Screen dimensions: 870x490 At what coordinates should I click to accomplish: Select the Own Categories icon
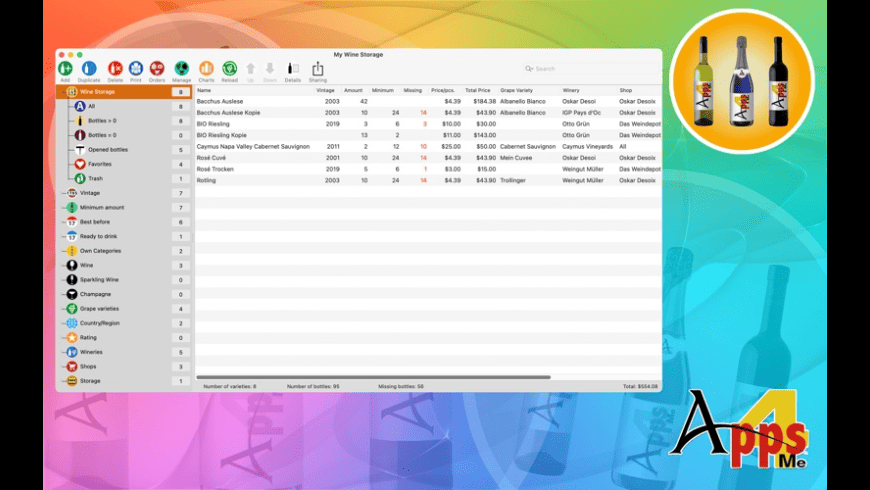tap(72, 251)
